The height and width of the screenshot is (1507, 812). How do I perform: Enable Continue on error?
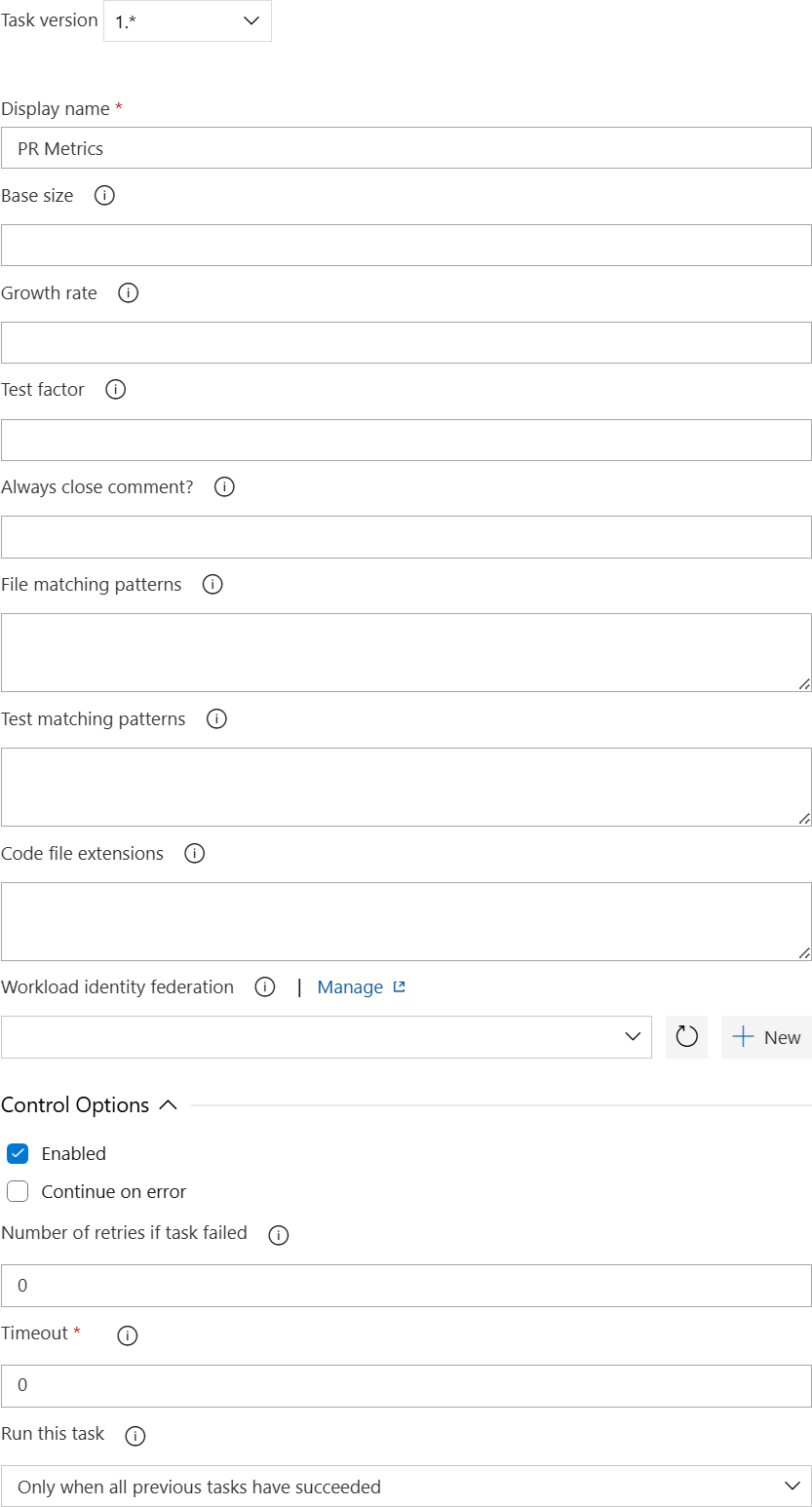17,1191
